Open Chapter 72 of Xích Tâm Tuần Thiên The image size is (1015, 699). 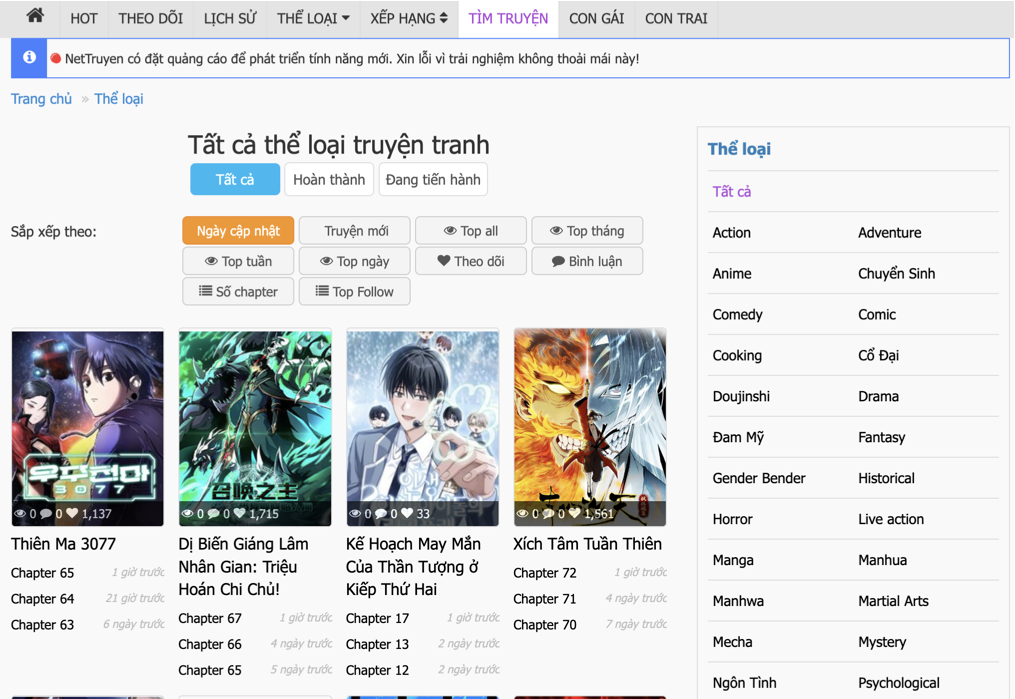[545, 573]
